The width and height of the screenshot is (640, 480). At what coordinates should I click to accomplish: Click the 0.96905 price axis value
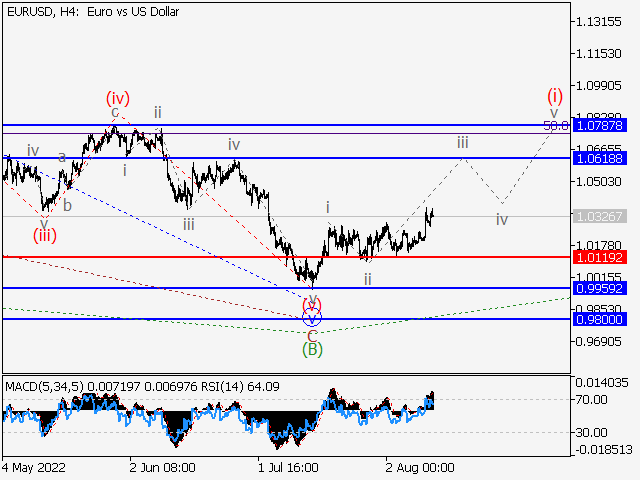(598, 341)
